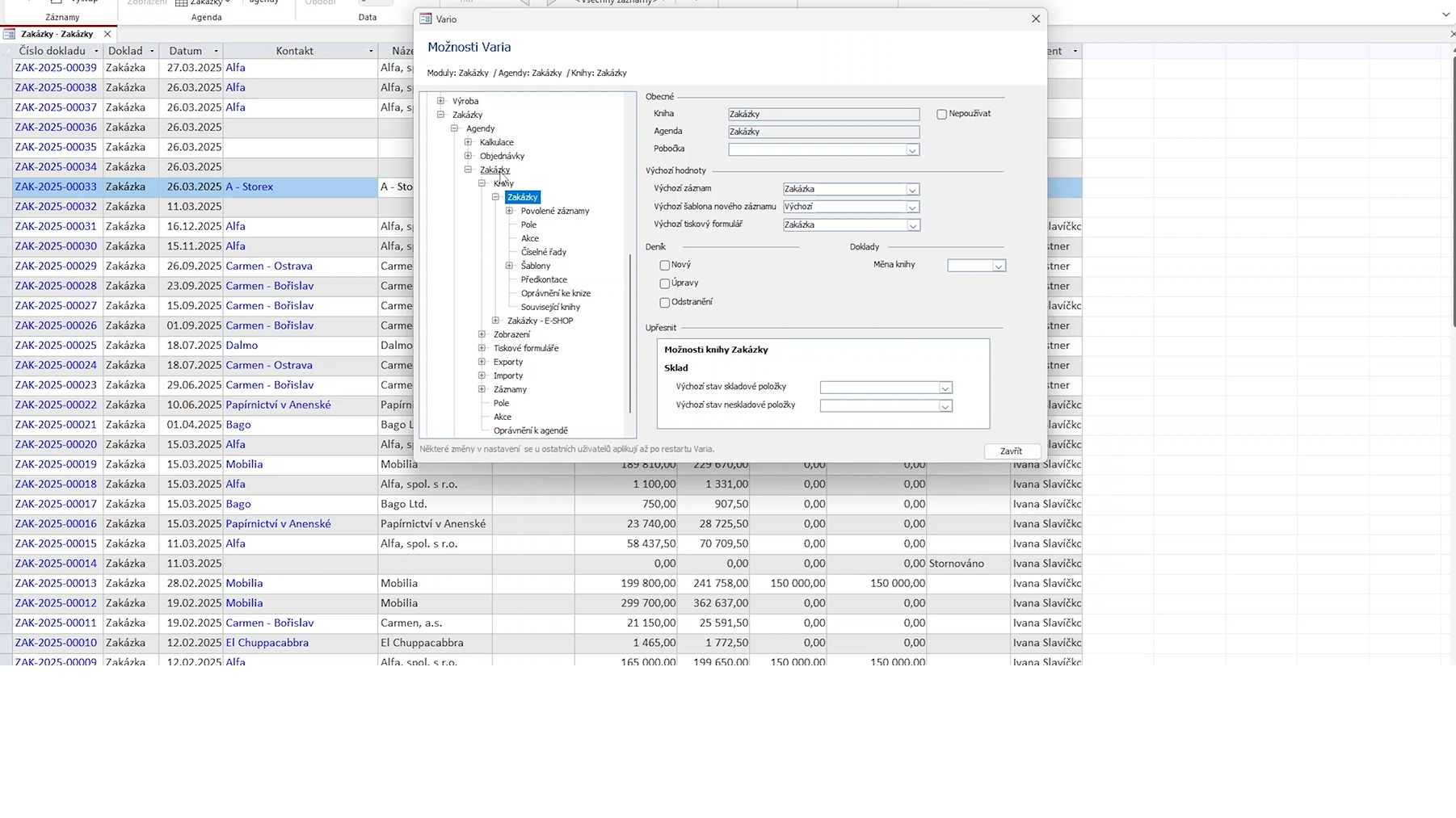Collapse the ribbon with top-right chevron
The image size is (1456, 818).
(1445, 14)
